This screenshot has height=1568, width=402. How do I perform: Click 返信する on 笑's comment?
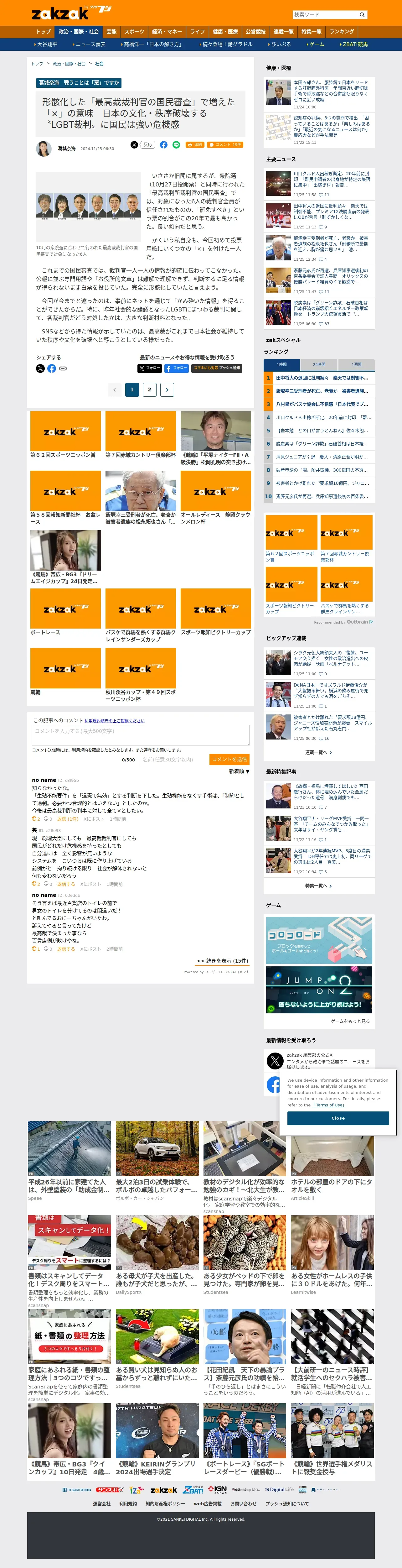click(x=66, y=884)
